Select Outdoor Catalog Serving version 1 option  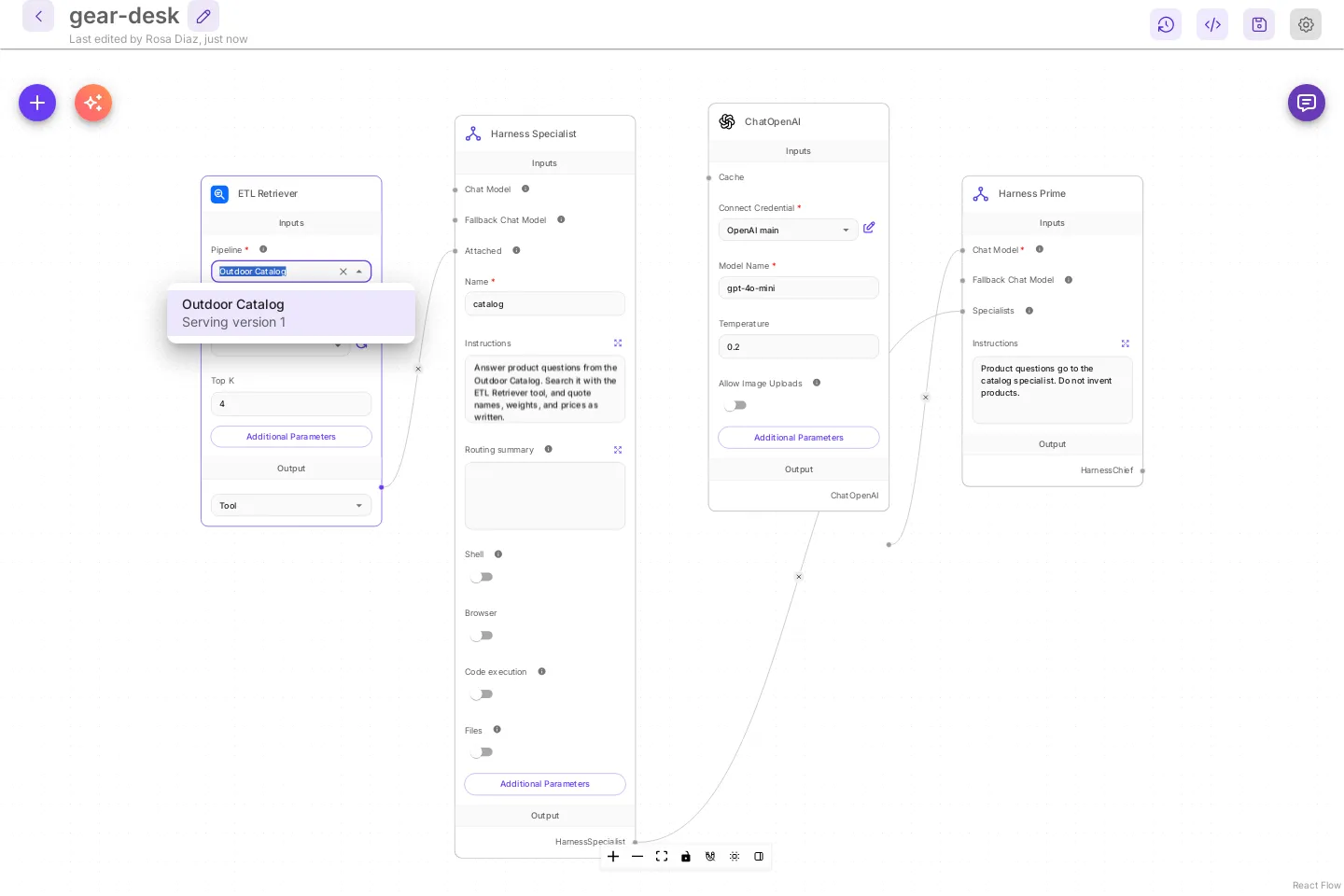click(291, 314)
